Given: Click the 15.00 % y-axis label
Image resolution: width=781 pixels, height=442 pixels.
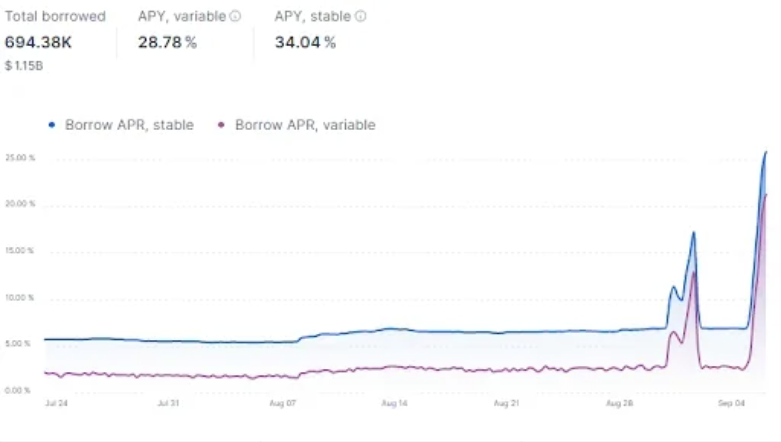Looking at the screenshot, I should point(19,251).
